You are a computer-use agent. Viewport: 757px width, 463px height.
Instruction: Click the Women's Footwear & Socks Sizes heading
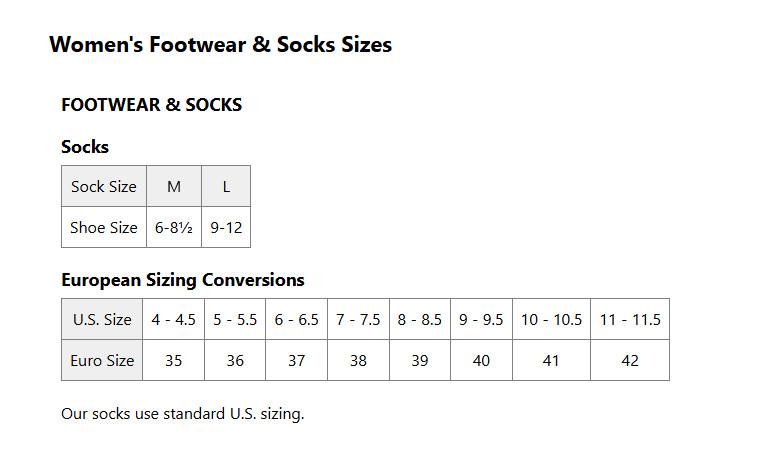[220, 45]
